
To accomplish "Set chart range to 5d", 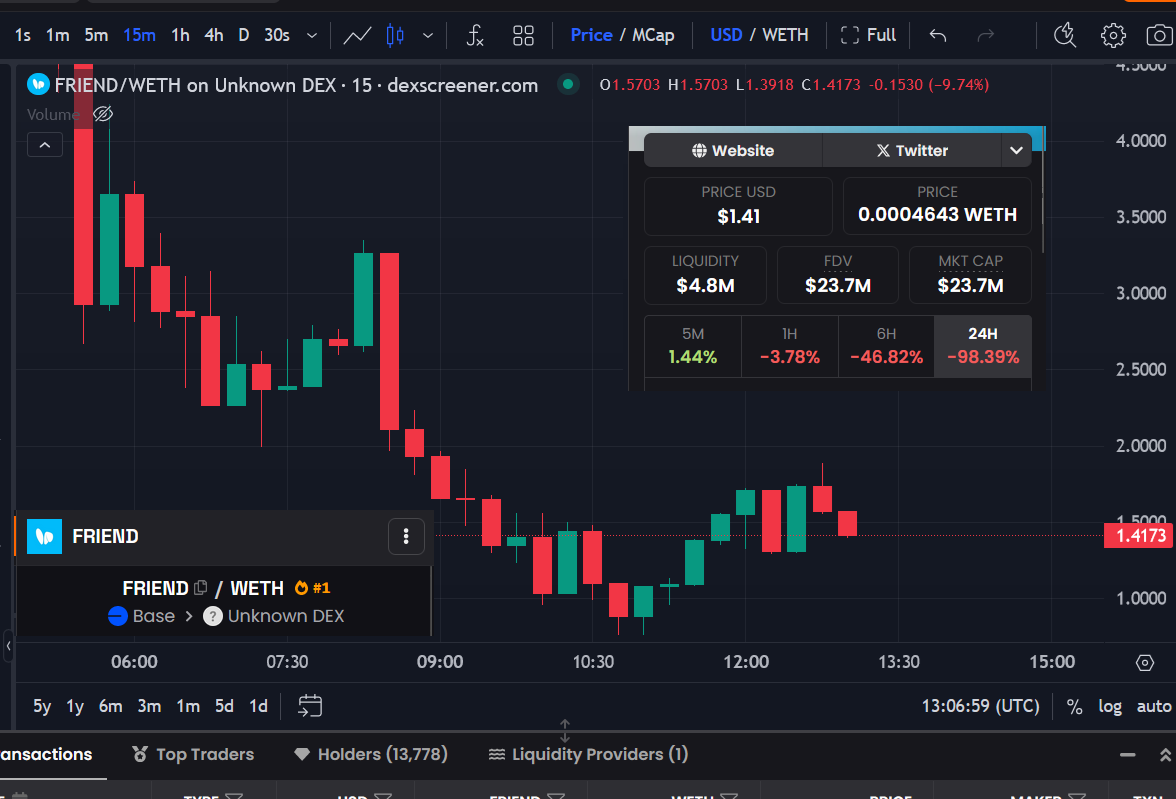I will (x=224, y=706).
